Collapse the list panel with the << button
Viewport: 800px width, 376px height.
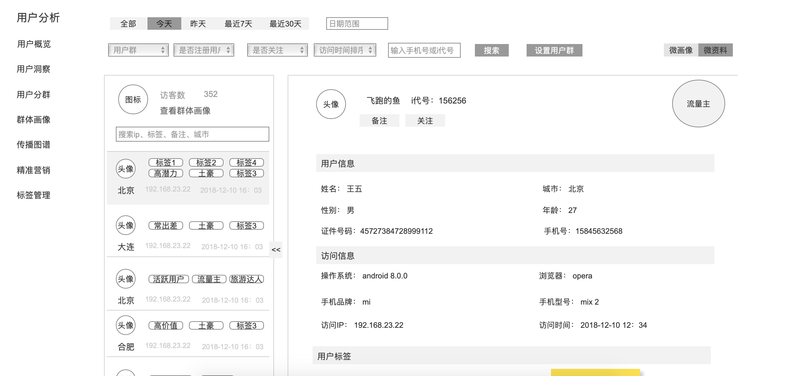[x=276, y=250]
